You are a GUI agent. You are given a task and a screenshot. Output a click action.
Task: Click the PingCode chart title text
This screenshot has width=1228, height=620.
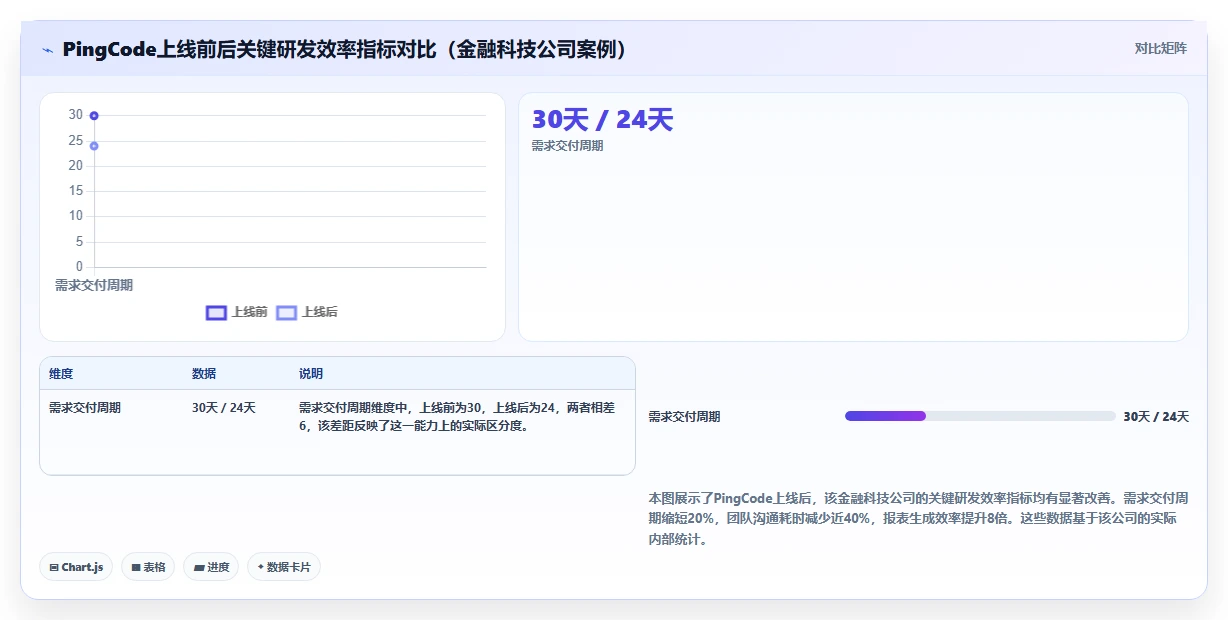tap(345, 50)
